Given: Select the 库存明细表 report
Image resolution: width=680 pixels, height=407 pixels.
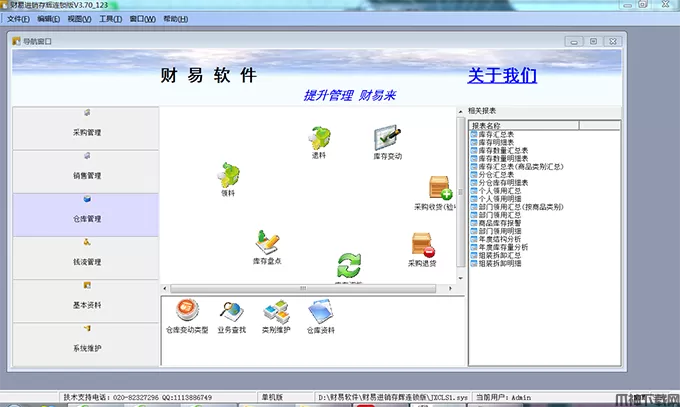Looking at the screenshot, I should click(492, 142).
